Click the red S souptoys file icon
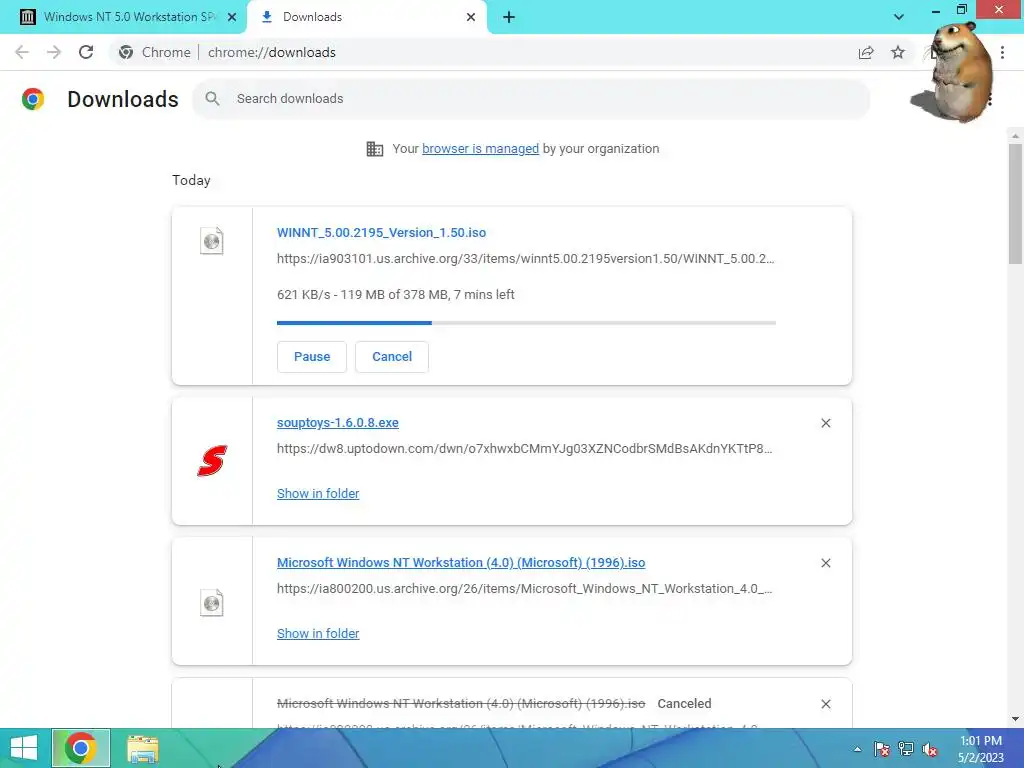The image size is (1024, 768). coord(212,460)
